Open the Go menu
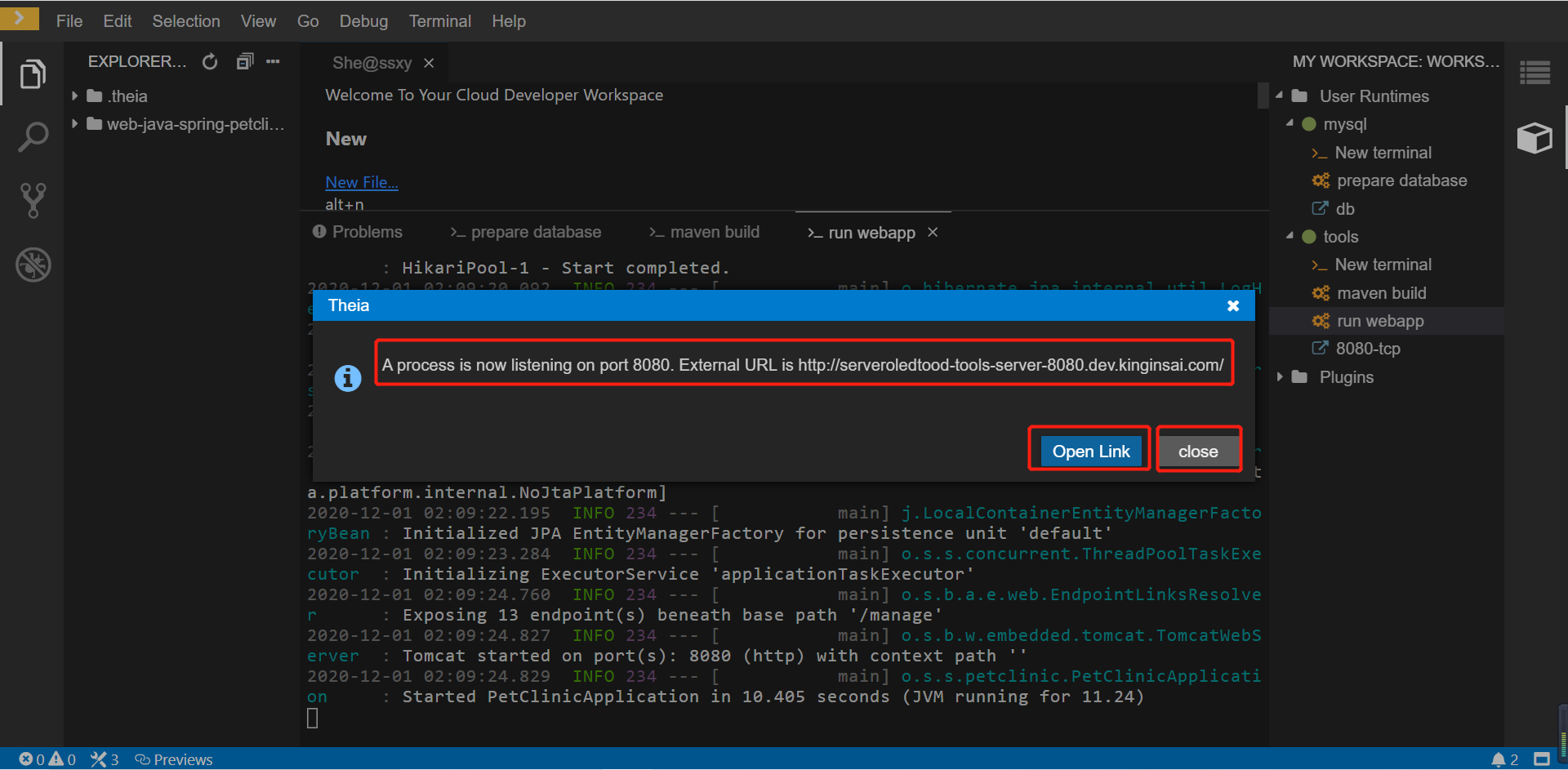 click(308, 21)
